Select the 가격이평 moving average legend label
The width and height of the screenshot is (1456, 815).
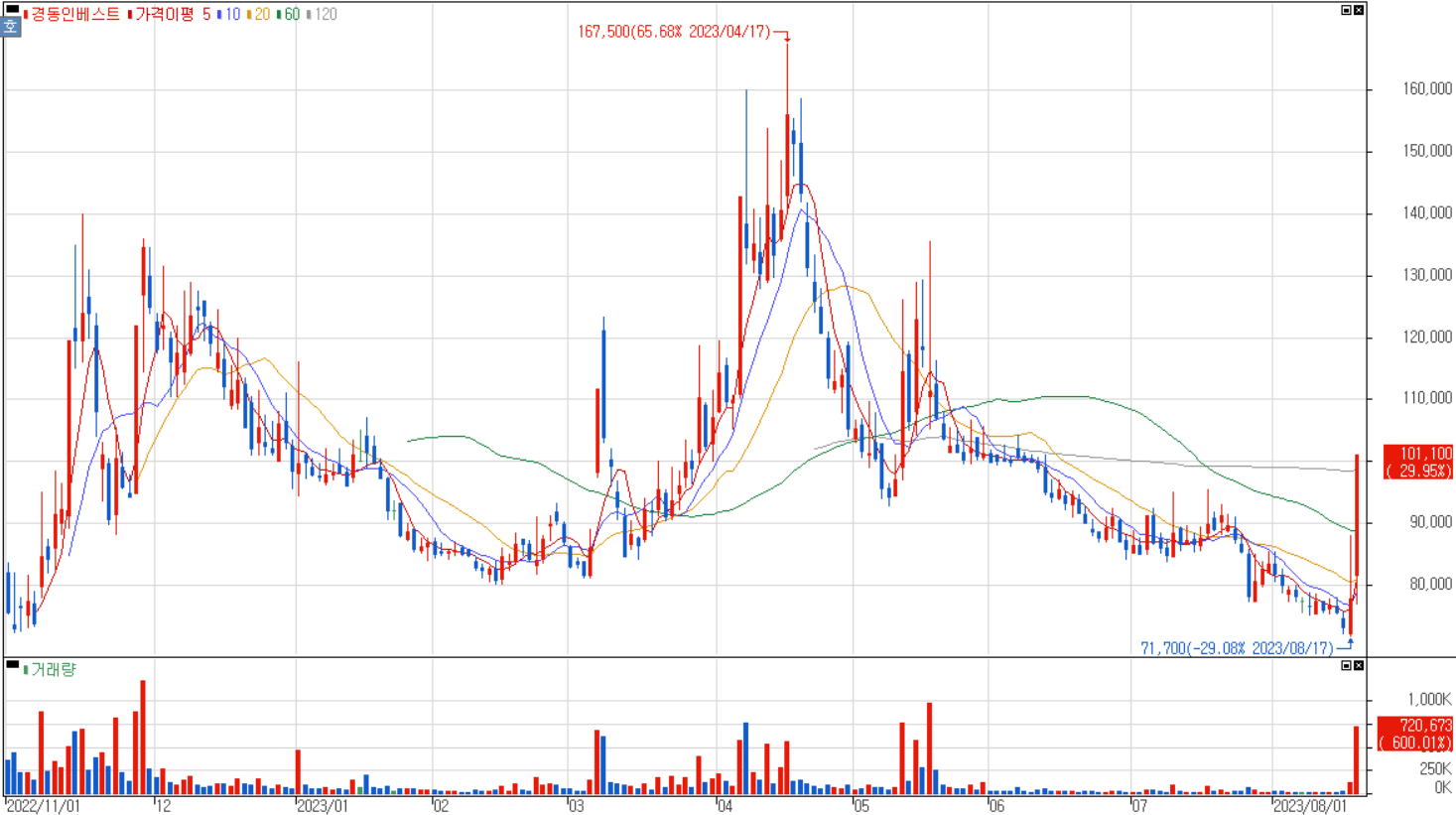[x=165, y=15]
